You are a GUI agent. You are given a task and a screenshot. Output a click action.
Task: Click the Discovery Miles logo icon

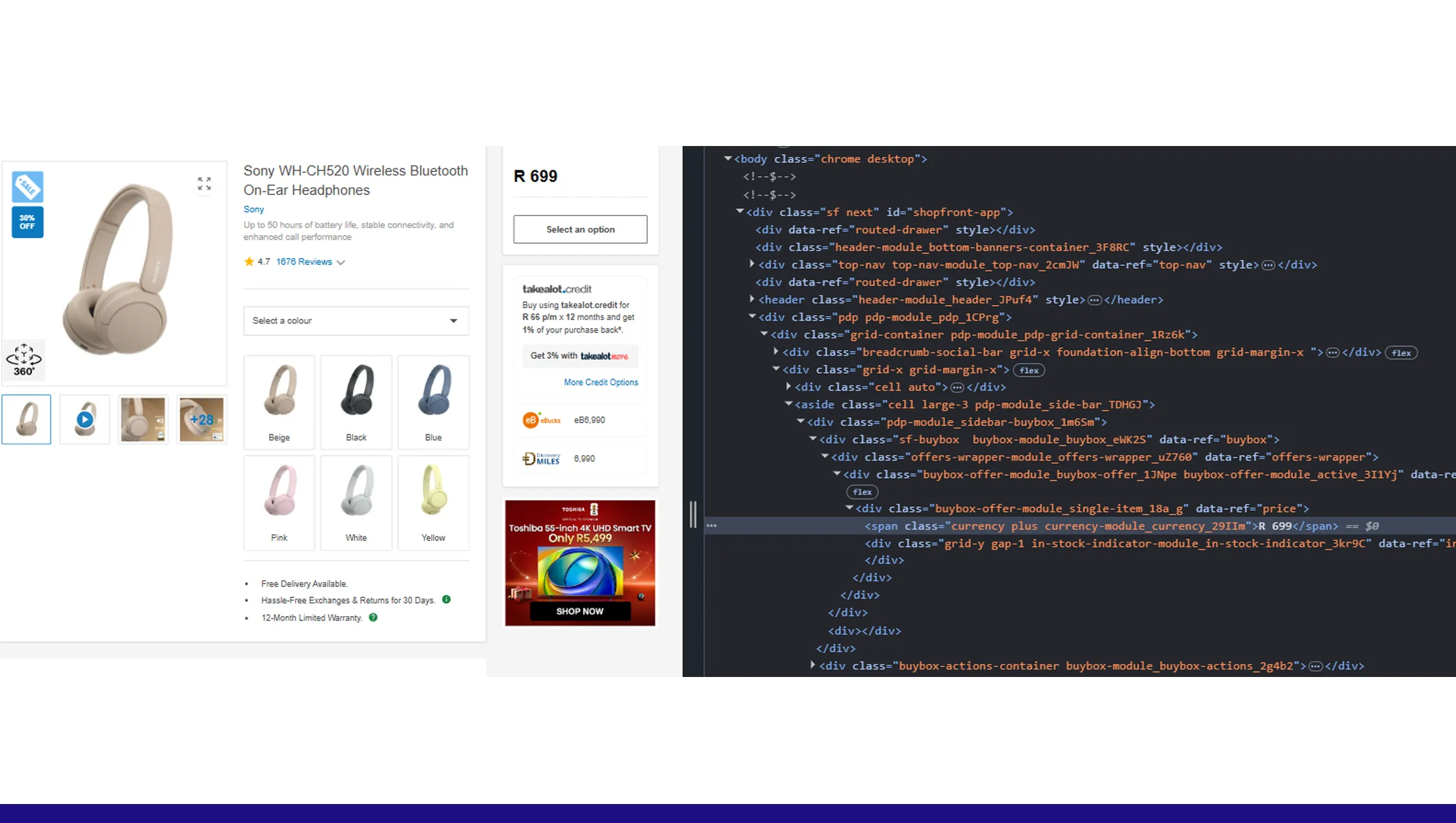(541, 459)
